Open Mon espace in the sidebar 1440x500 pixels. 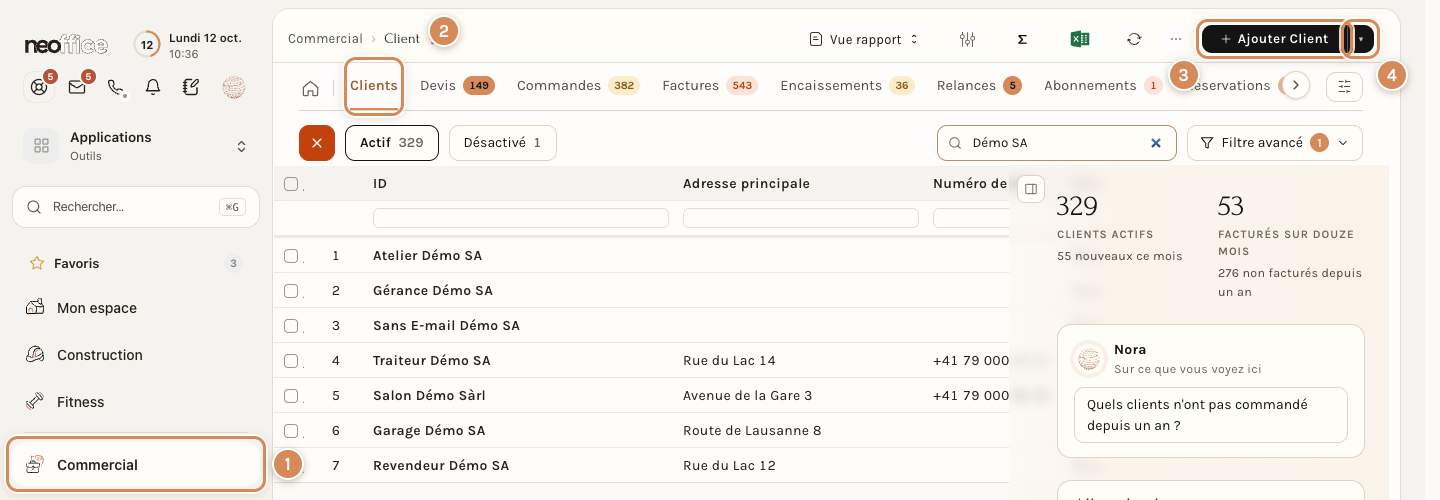(x=136, y=308)
